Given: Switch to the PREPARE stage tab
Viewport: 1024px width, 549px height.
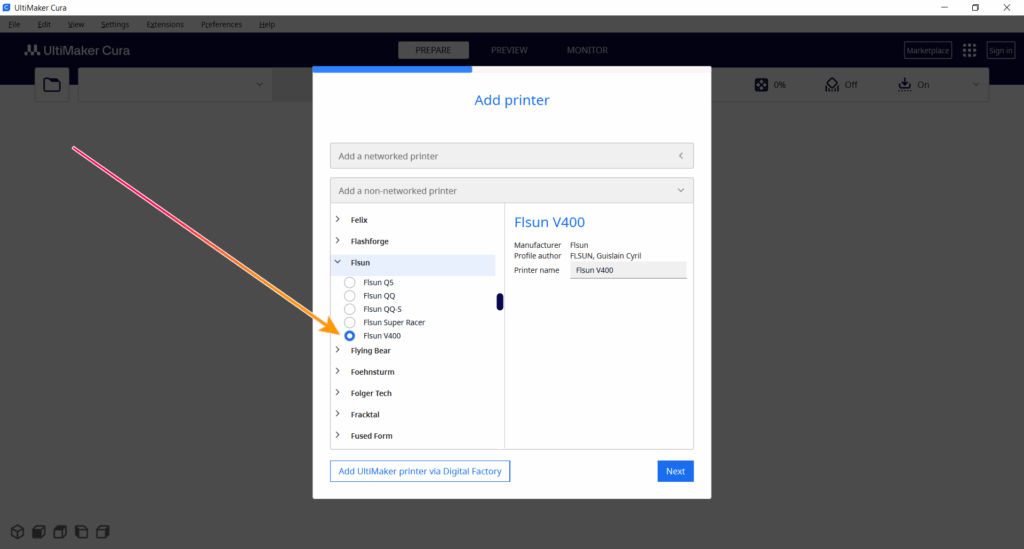Looking at the screenshot, I should coord(433,50).
